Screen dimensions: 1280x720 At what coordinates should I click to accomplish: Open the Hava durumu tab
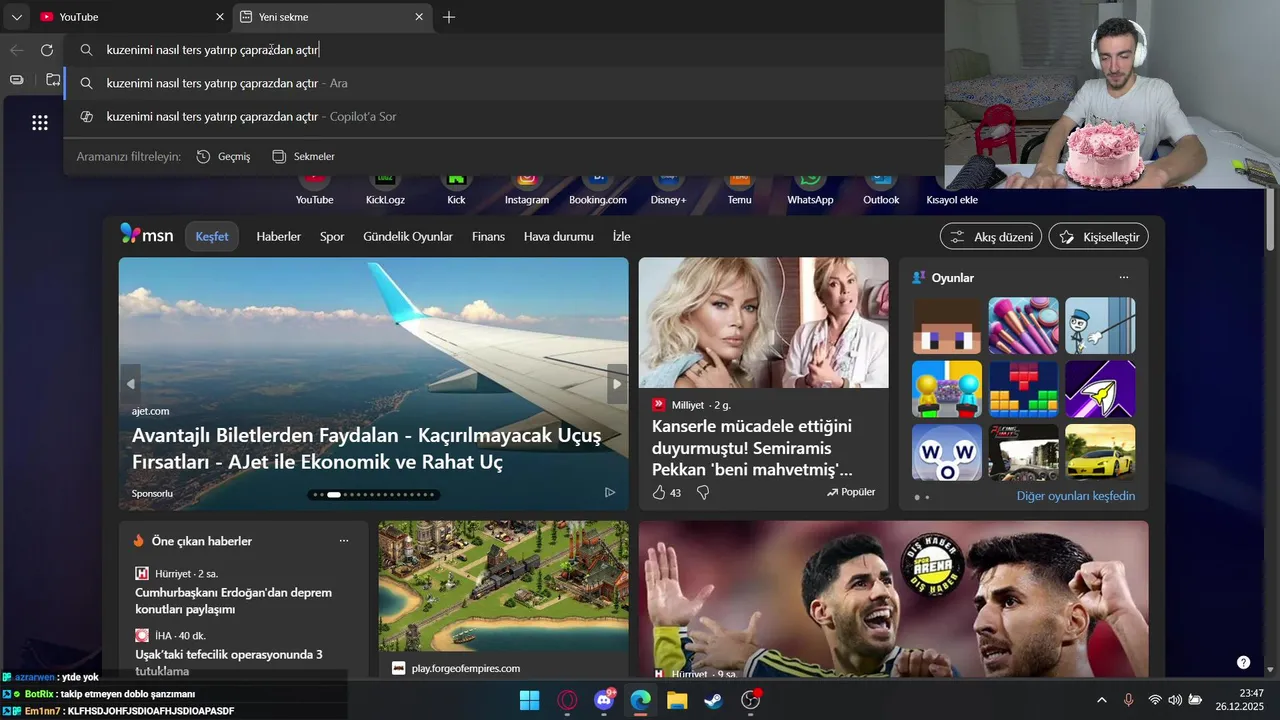tap(559, 236)
